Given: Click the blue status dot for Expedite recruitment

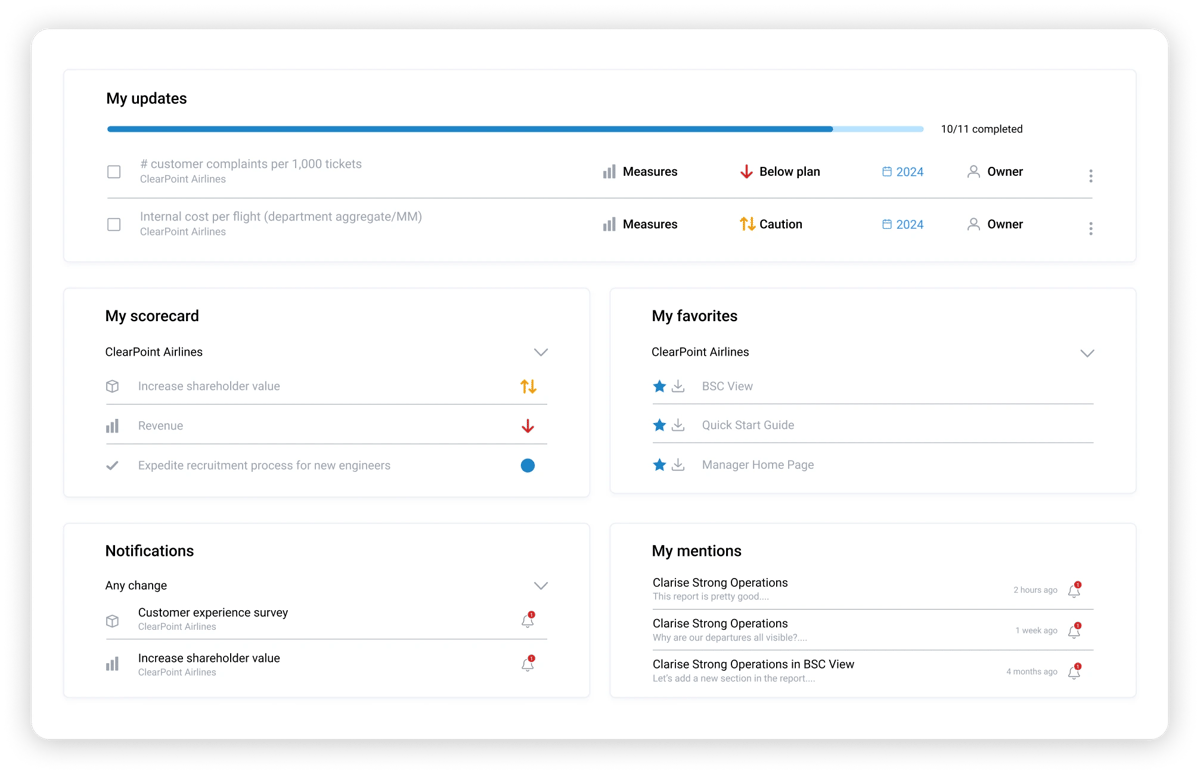Looking at the screenshot, I should [528, 466].
